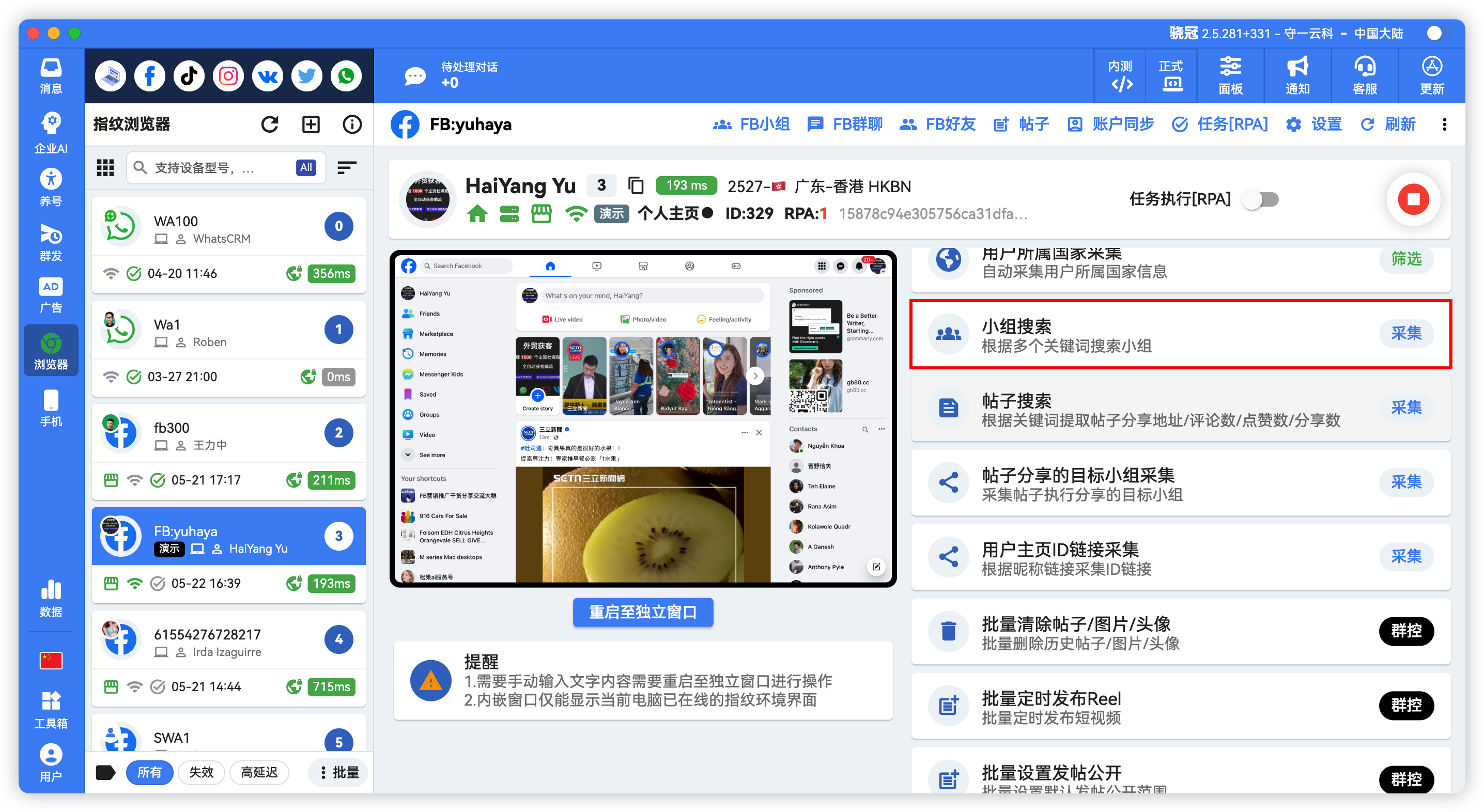The height and width of the screenshot is (812, 1484).
Task: Open the 客服 customer service panel
Action: [1365, 75]
